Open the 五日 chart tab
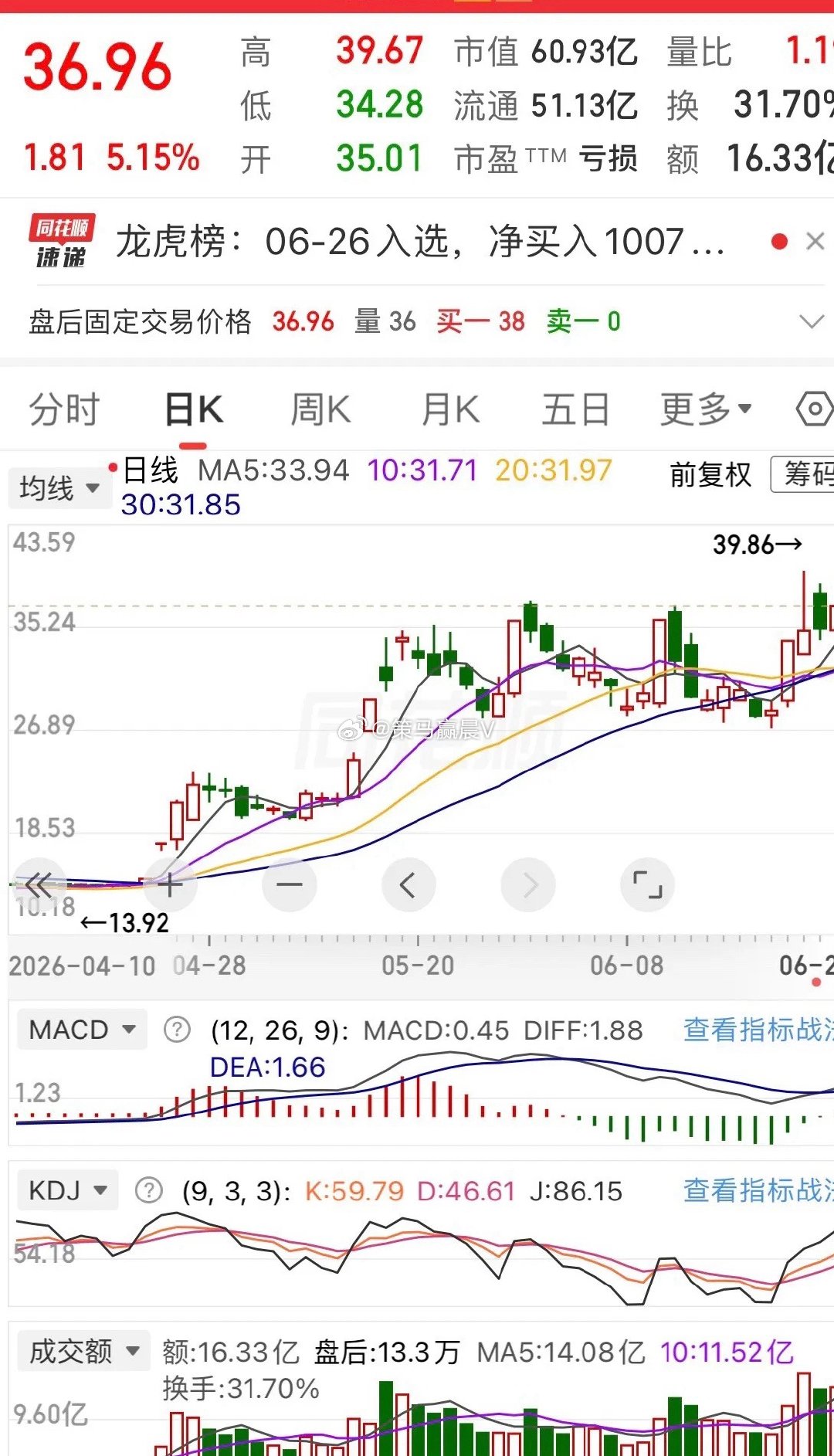 (576, 409)
